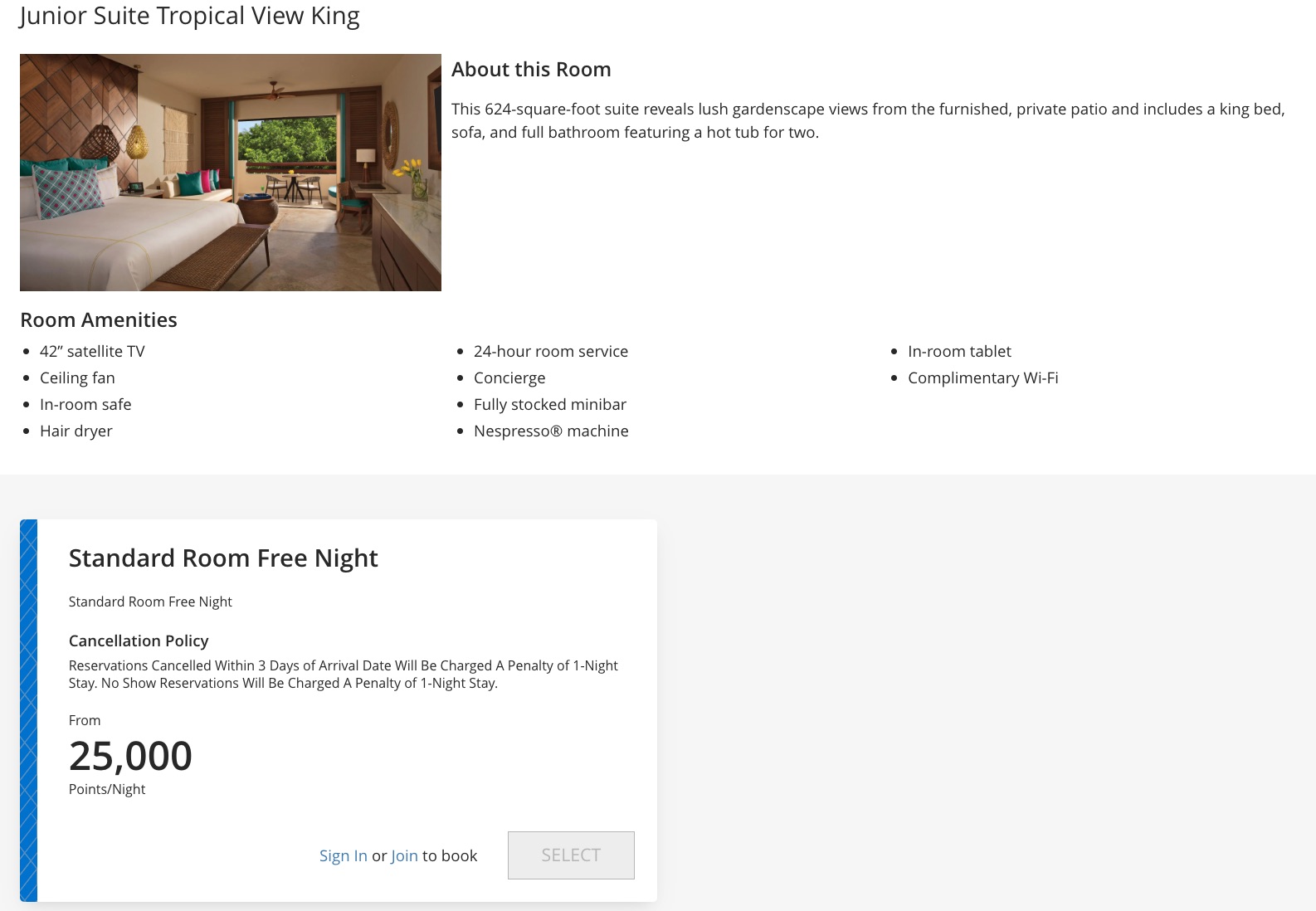Screen dimensions: 1316x911
Task: Click the In-room tablet amenity
Action: (x=959, y=351)
